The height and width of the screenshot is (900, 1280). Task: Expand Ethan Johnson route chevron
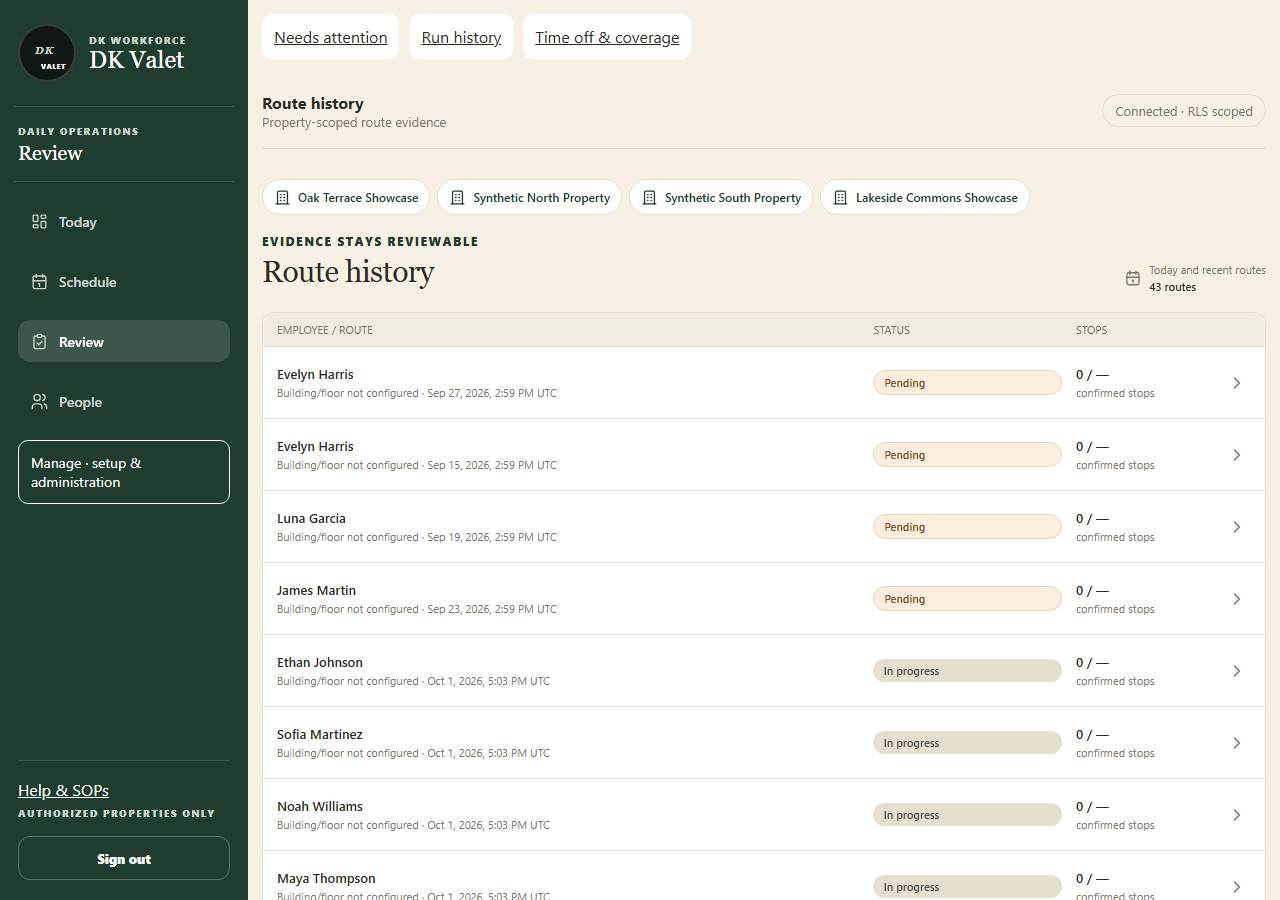point(1237,671)
